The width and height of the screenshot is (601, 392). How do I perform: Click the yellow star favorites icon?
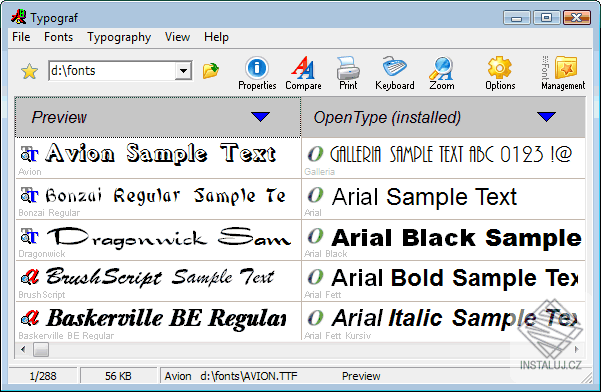coord(30,71)
